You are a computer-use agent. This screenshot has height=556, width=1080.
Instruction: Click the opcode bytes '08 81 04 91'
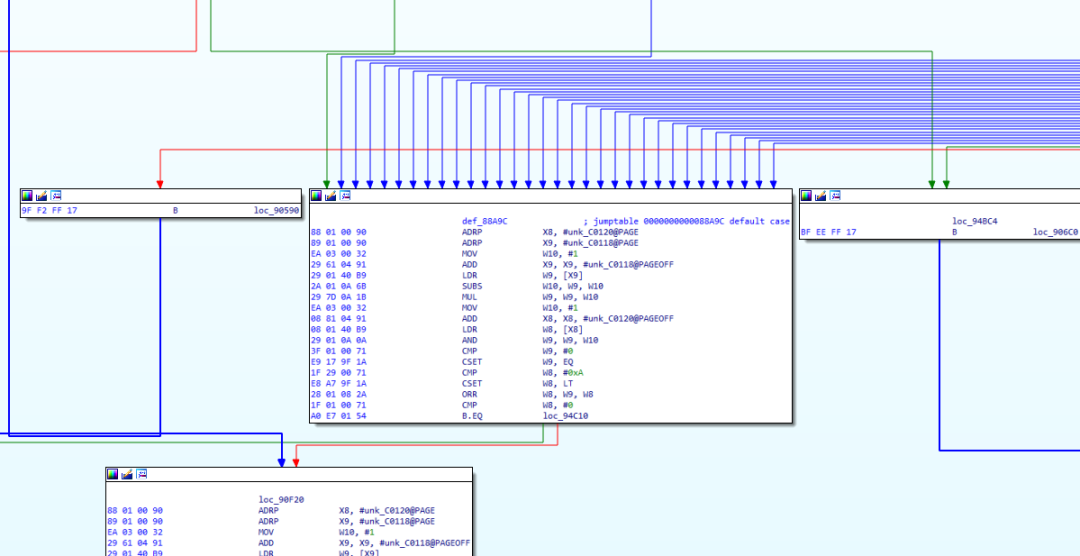click(x=339, y=318)
